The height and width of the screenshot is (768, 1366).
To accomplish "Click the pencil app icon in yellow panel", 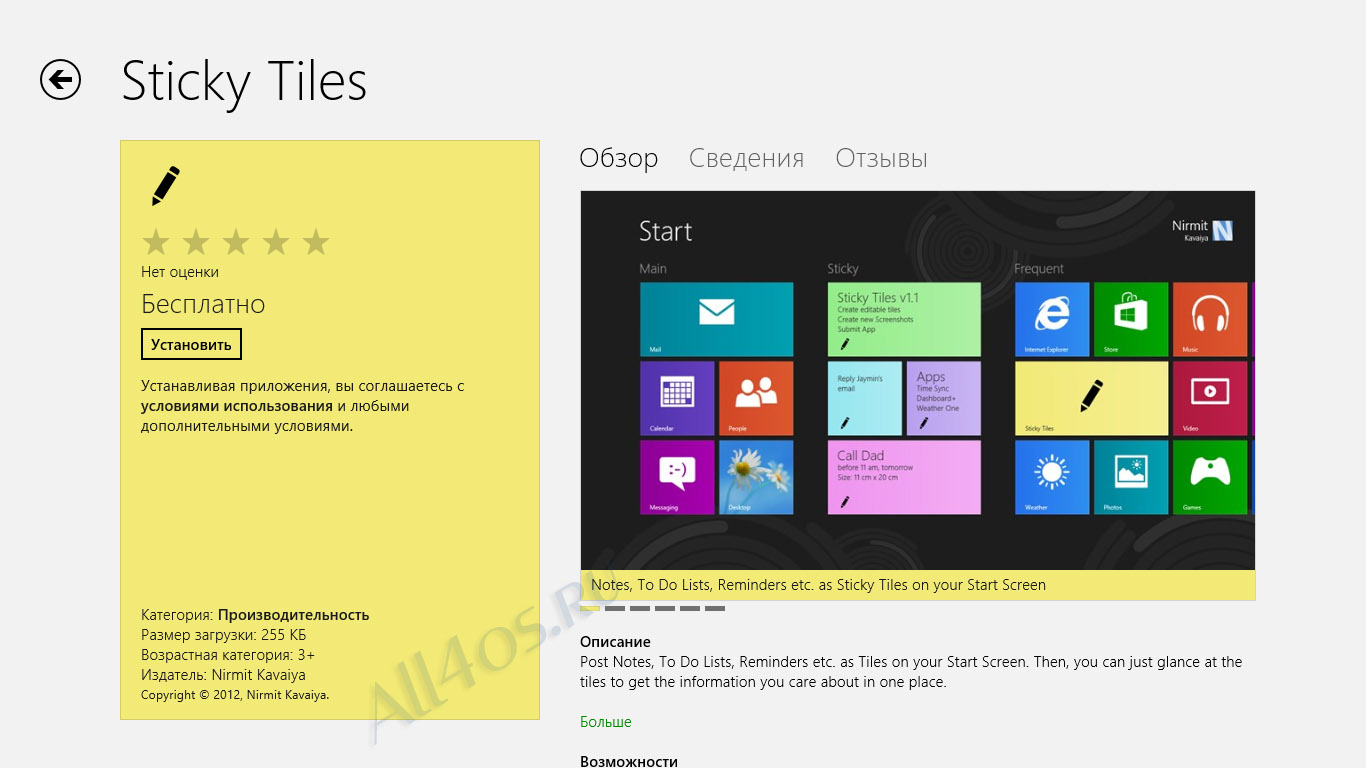I will click(166, 187).
